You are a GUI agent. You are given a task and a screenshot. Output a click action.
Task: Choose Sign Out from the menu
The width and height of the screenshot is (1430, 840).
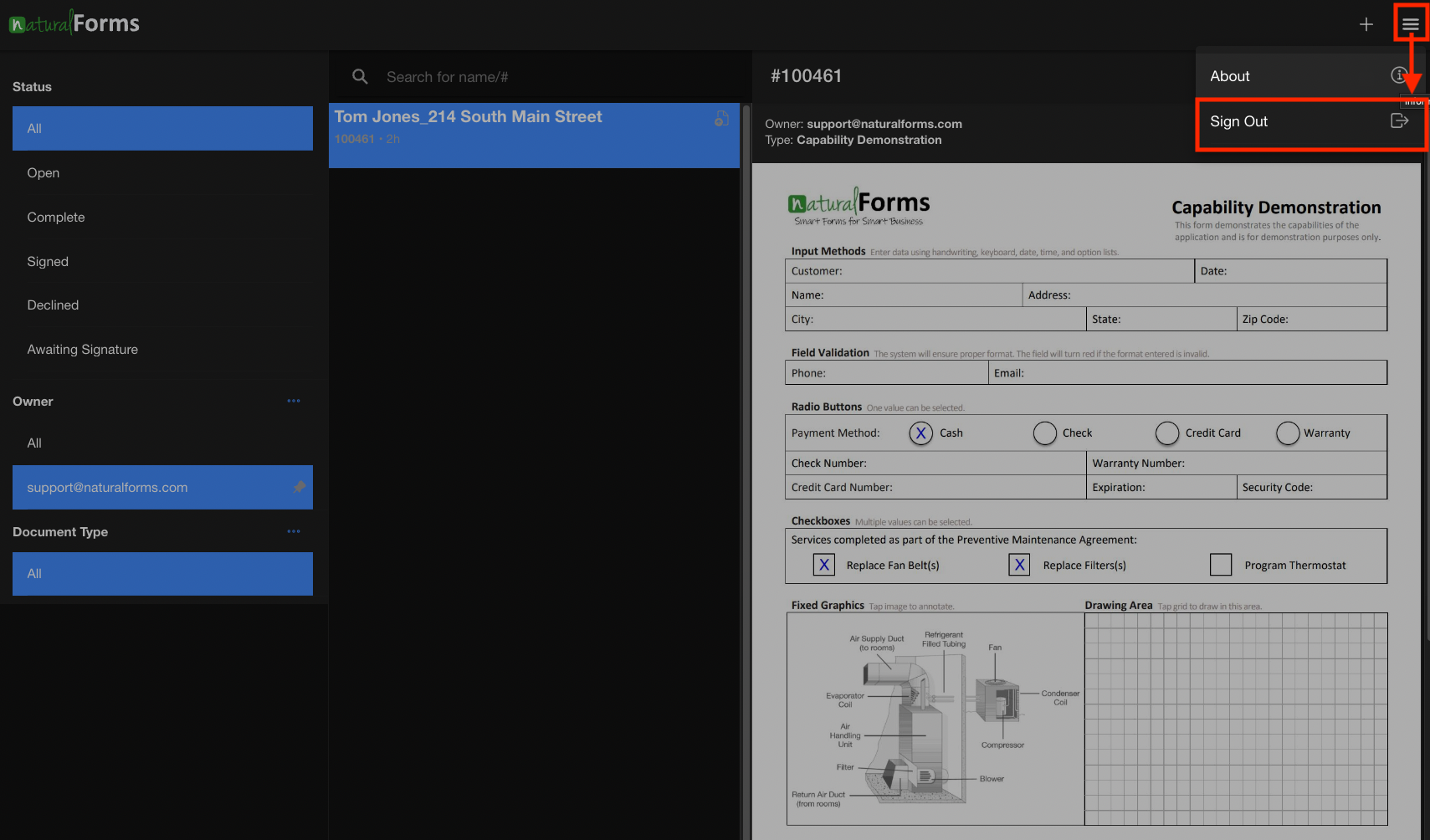(1310, 122)
